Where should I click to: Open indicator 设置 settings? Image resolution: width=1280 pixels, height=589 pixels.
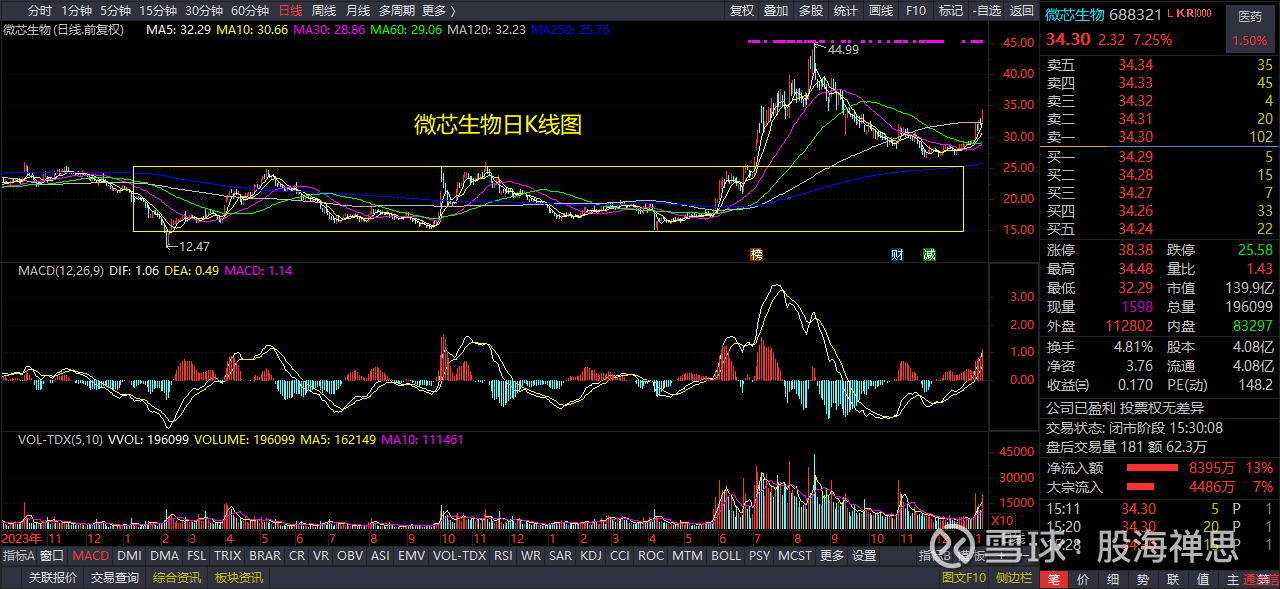(863, 556)
